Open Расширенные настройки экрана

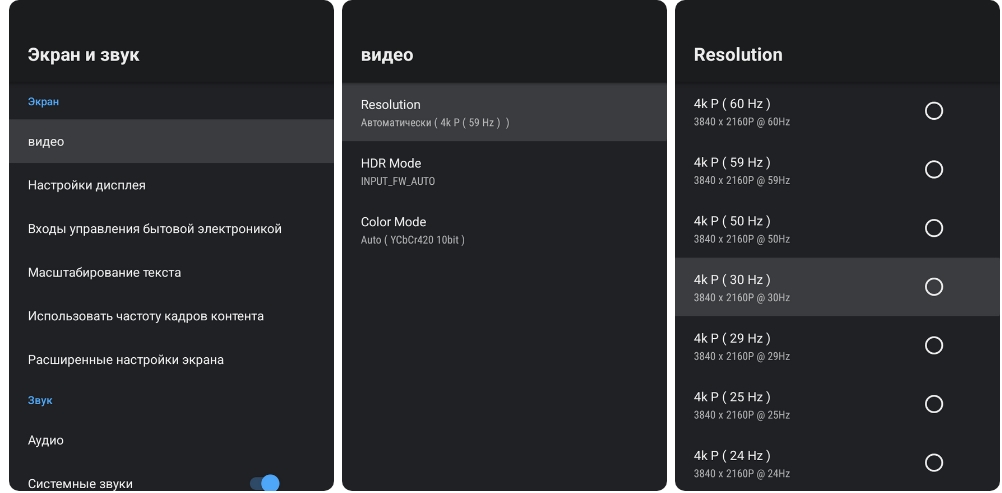coord(171,360)
